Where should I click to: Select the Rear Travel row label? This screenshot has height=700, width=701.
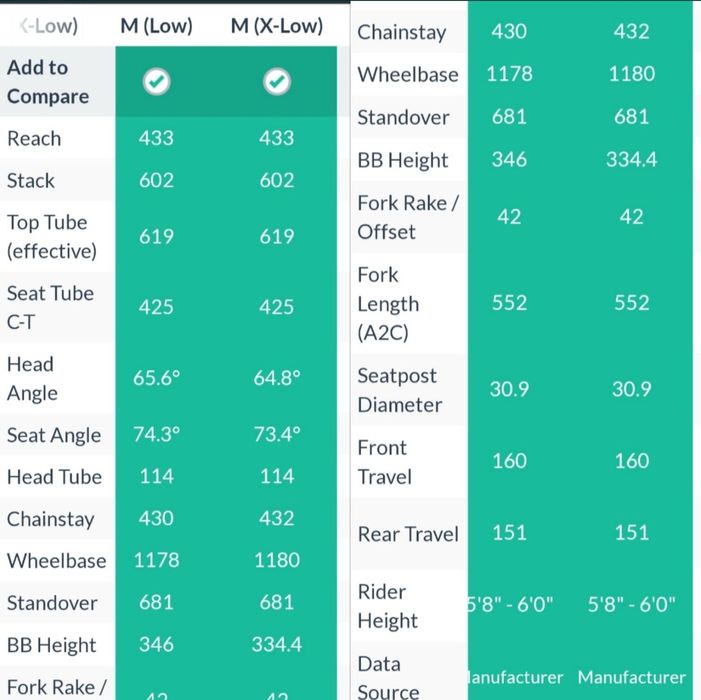408,534
